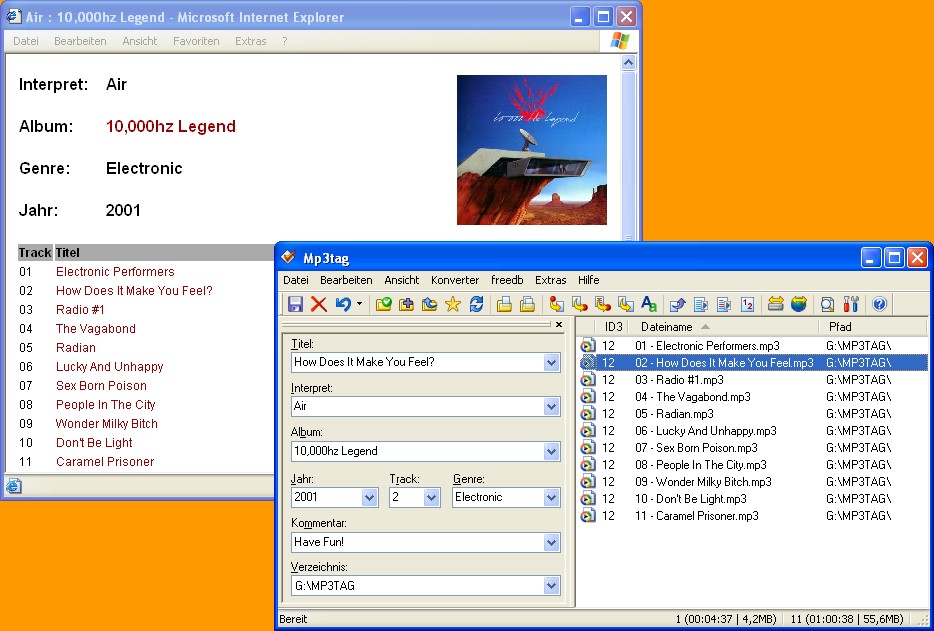This screenshot has height=631, width=934.
Task: Click the '10,000hz Legend' album link
Action: tap(171, 126)
